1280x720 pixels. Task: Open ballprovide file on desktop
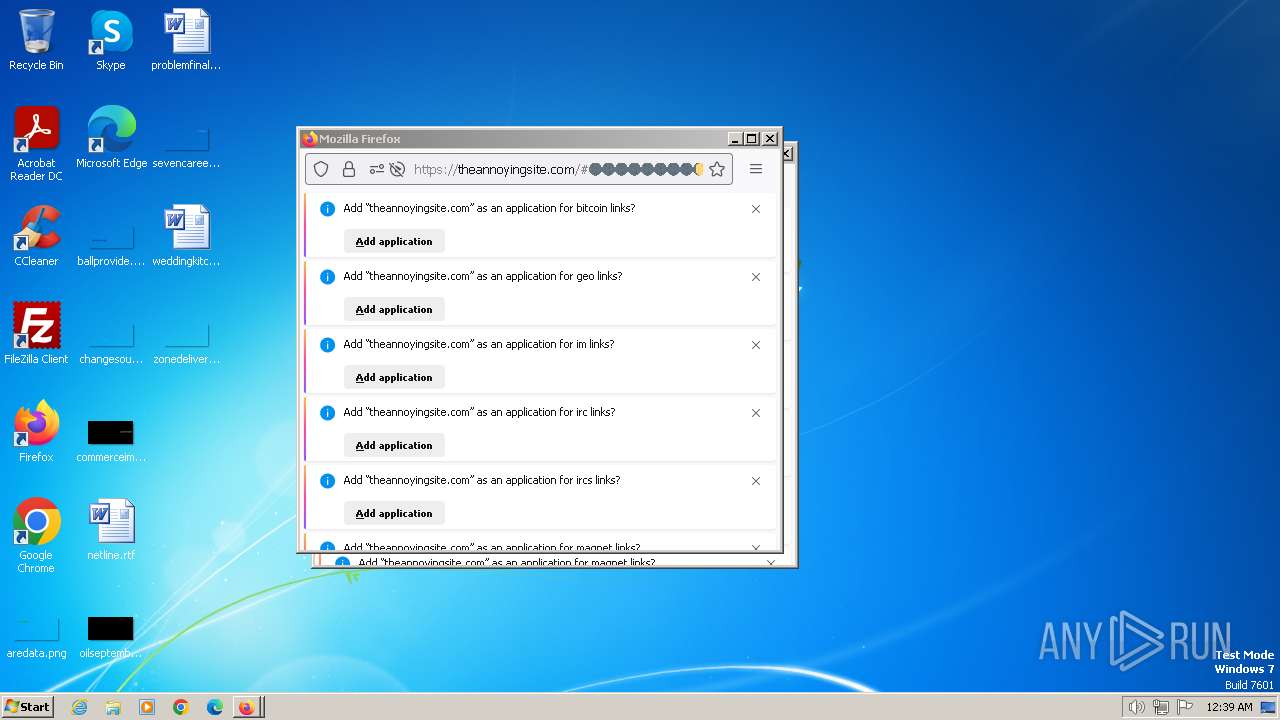pyautogui.click(x=111, y=244)
